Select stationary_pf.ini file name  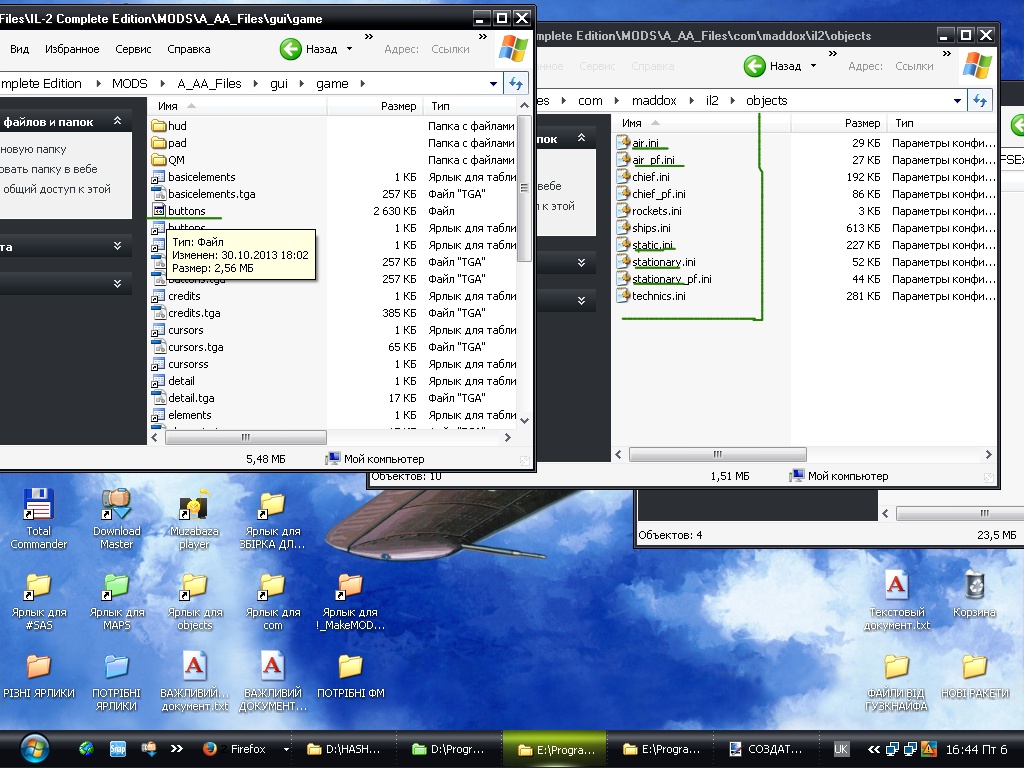click(671, 279)
